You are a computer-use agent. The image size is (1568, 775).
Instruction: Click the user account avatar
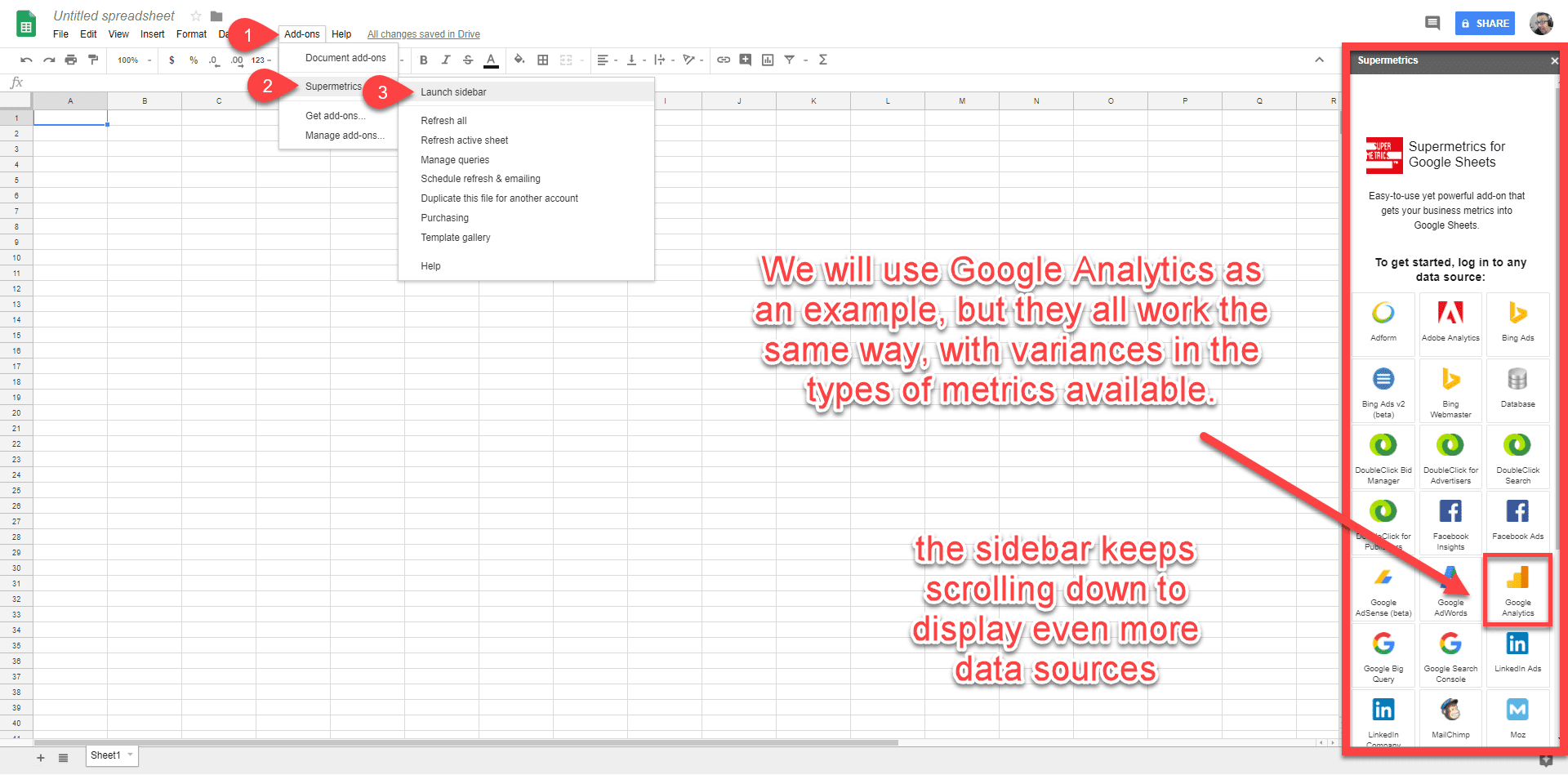tap(1541, 24)
